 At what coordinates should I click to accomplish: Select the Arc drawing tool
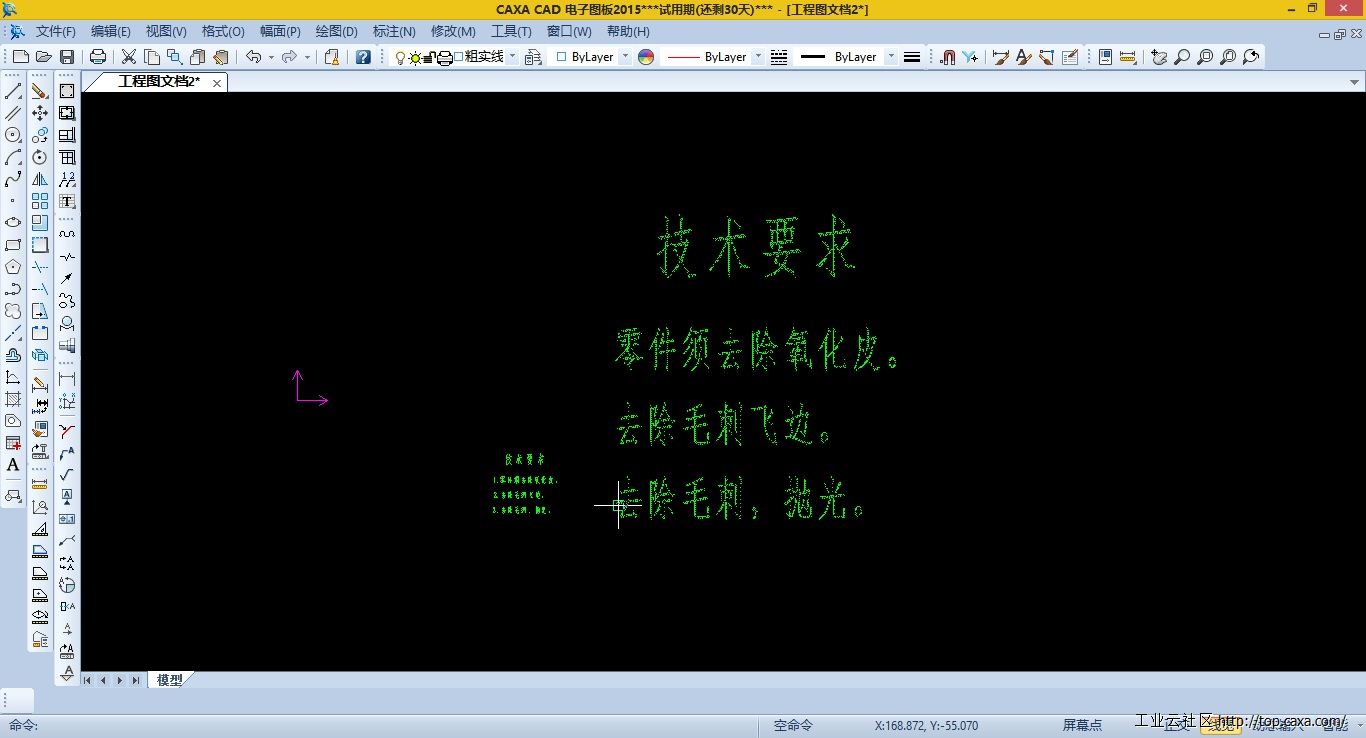[x=13, y=157]
